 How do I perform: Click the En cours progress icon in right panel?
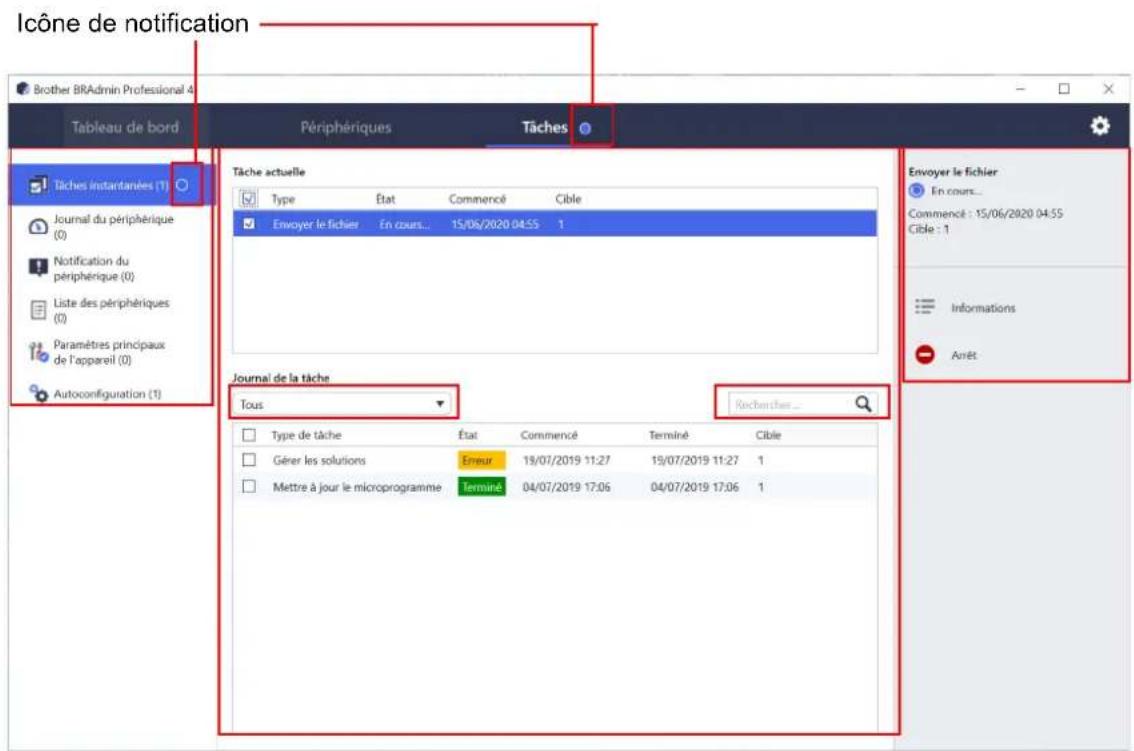pos(916,190)
